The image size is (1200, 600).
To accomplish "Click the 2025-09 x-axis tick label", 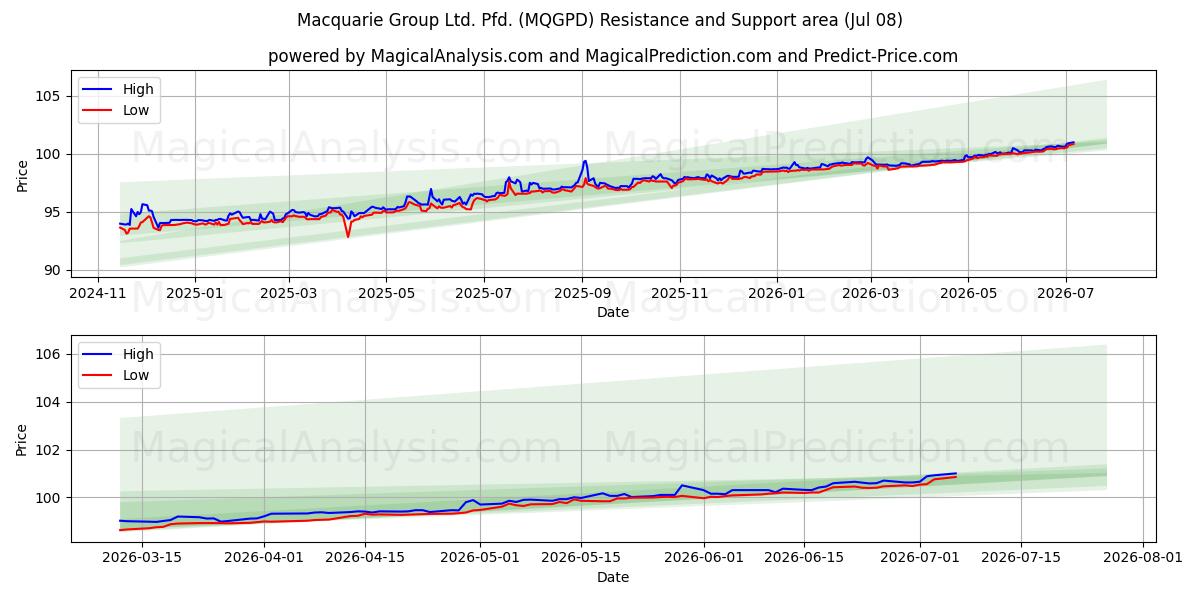I will tap(582, 293).
